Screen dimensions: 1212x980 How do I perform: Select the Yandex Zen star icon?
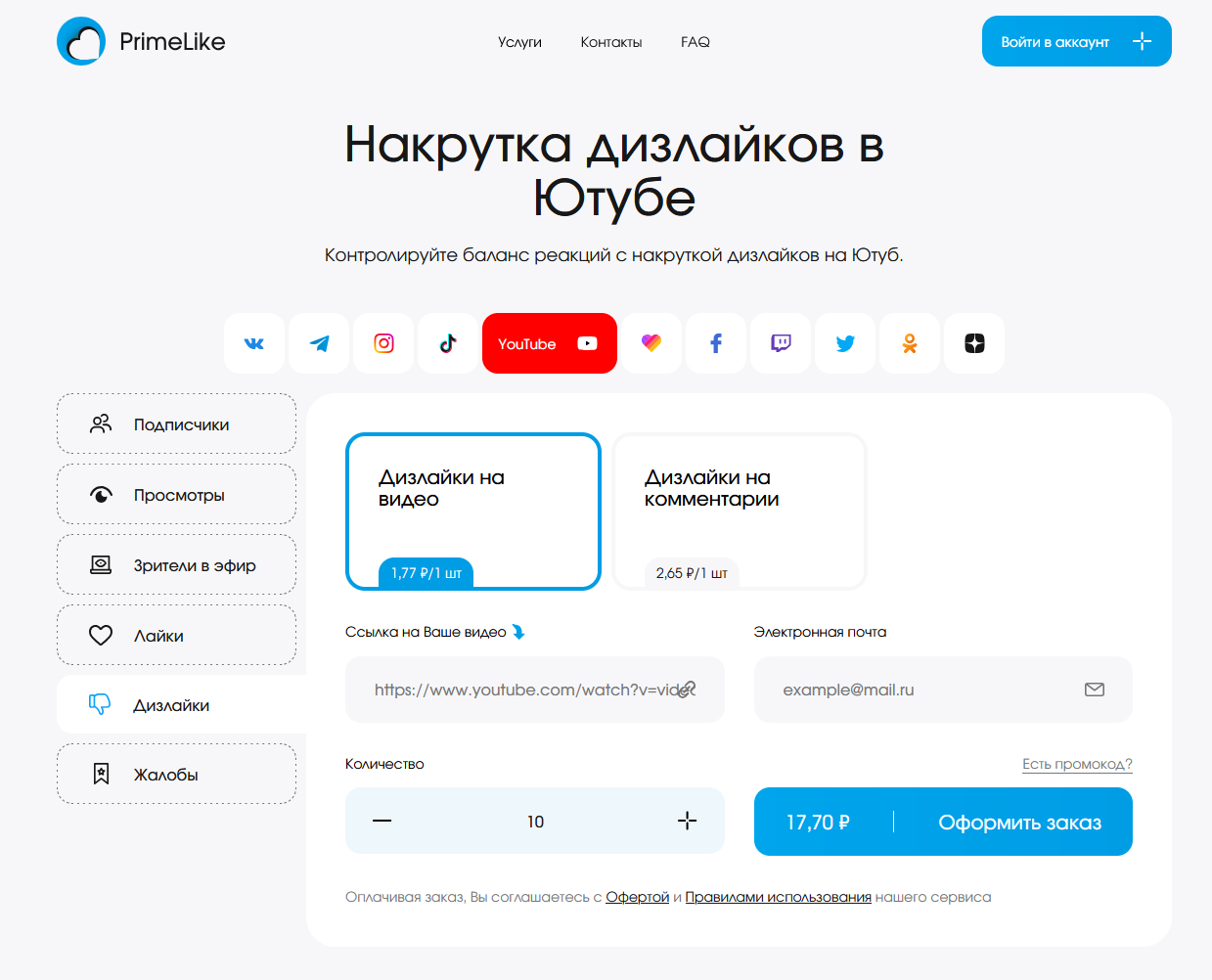974,343
